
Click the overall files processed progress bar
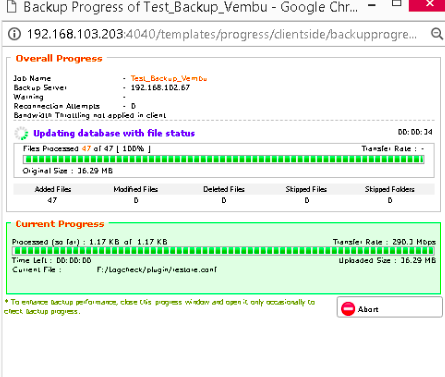pos(223,159)
